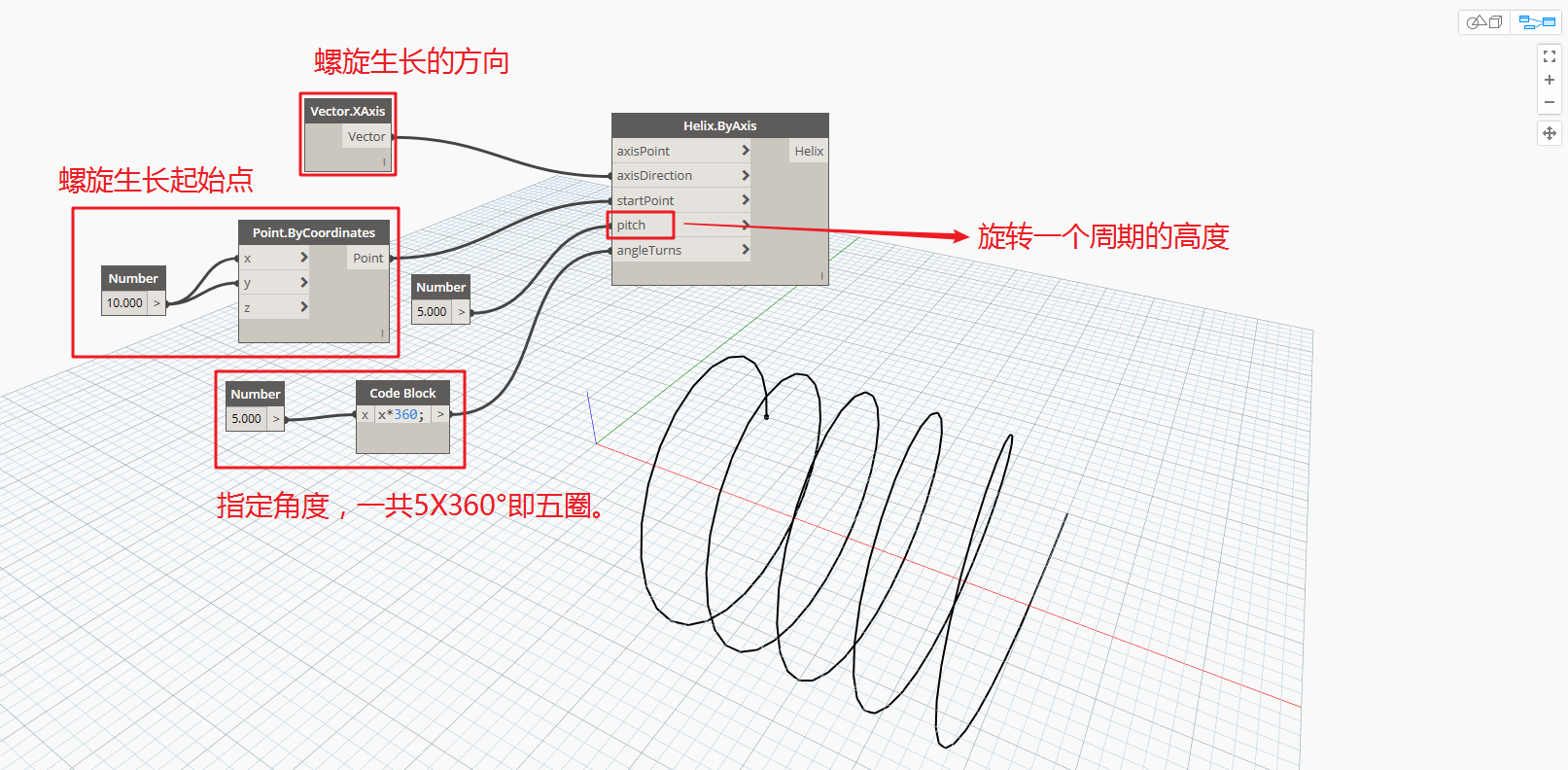Screen dimensions: 1568x770
Task: Edit the 10.000 Number value field
Action: [125, 303]
